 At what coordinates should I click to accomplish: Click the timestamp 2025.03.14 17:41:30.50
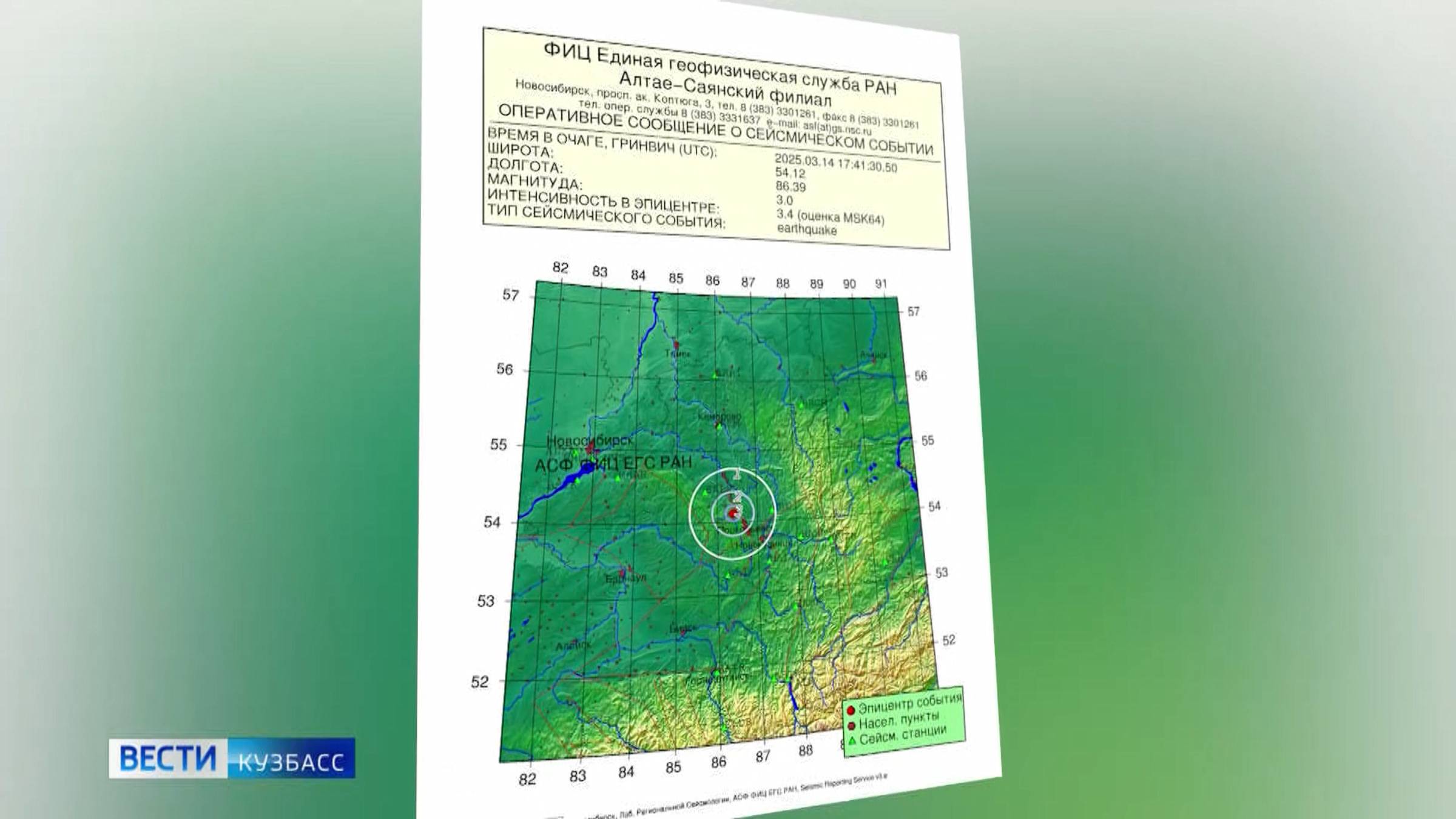[x=836, y=163]
